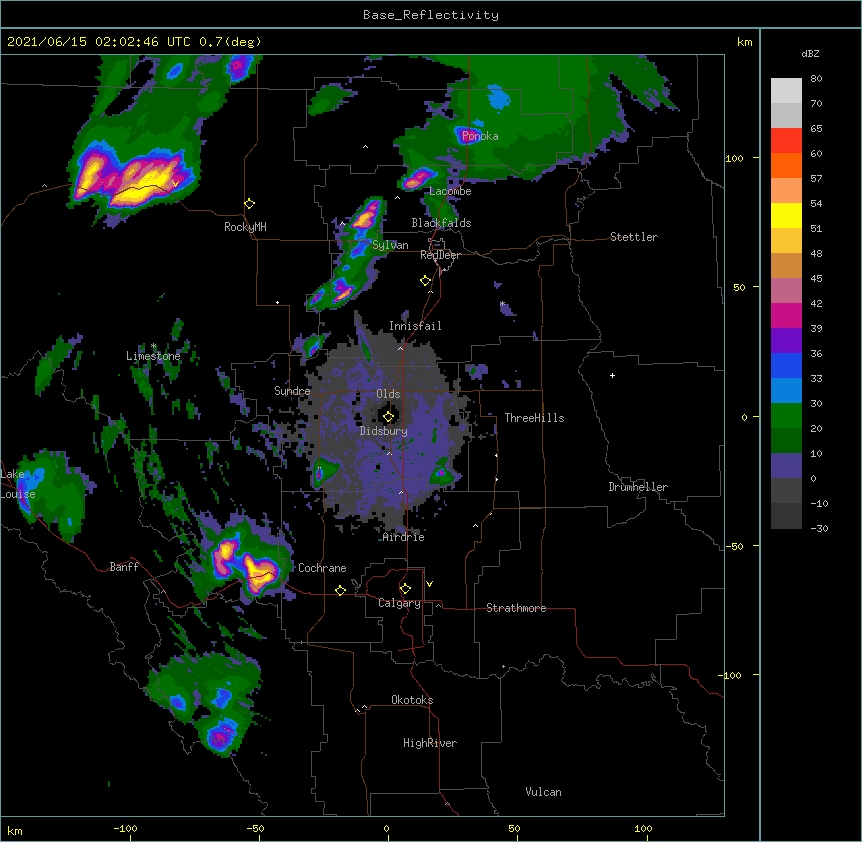Screen dimensions: 862x842
Task: Click the yellow diamond marker above Calgary label
Action: pos(405,589)
